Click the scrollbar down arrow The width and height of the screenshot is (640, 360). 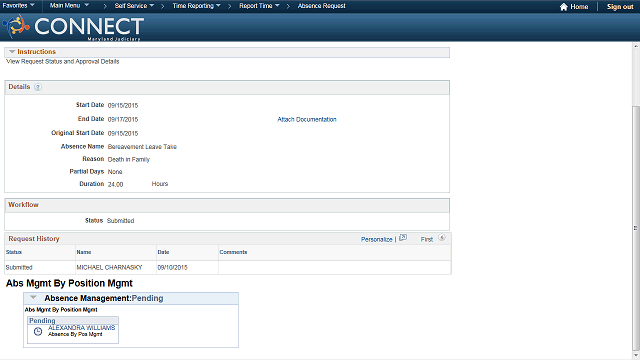point(636,355)
